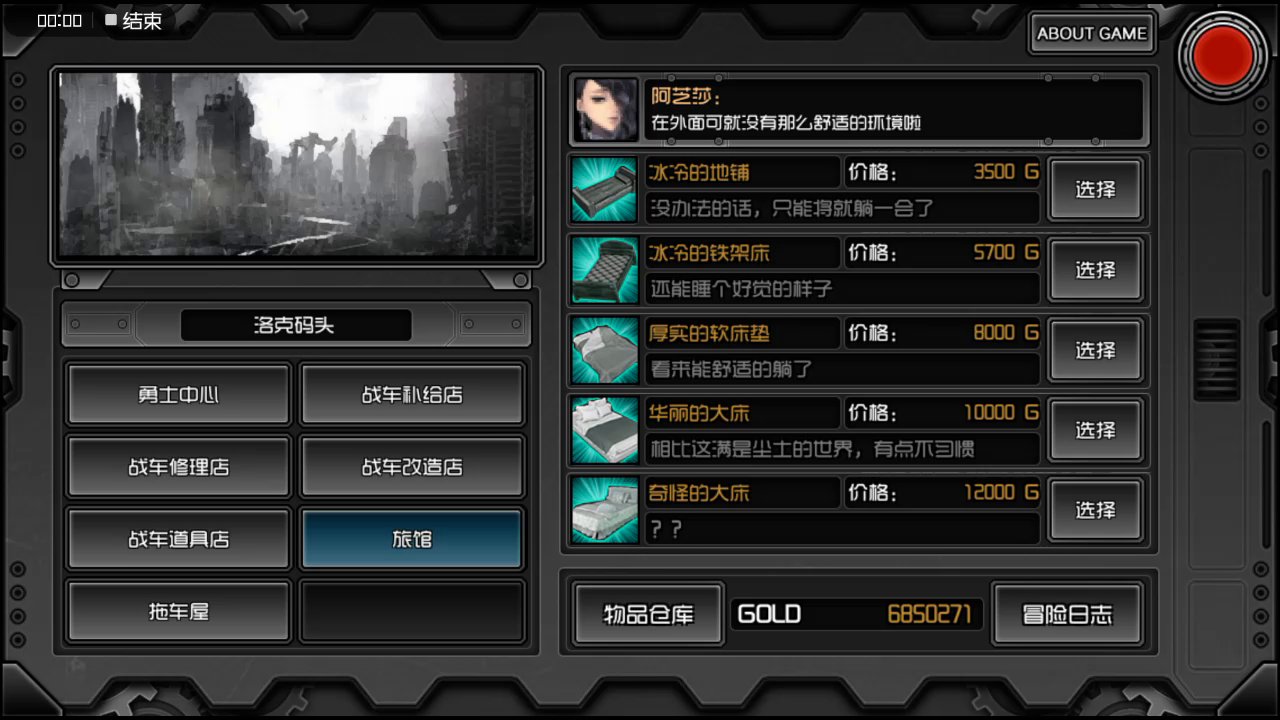Image resolution: width=1280 pixels, height=720 pixels.
Task: Click the 厚实的软床垫 mattress icon
Action: pos(605,350)
